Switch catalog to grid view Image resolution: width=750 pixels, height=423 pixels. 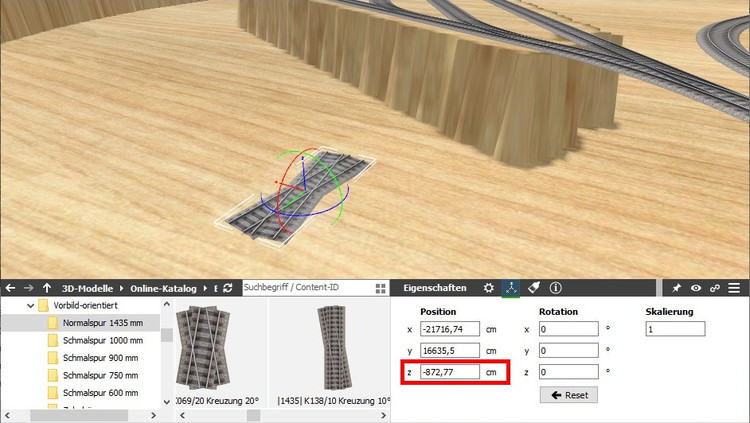coord(380,288)
